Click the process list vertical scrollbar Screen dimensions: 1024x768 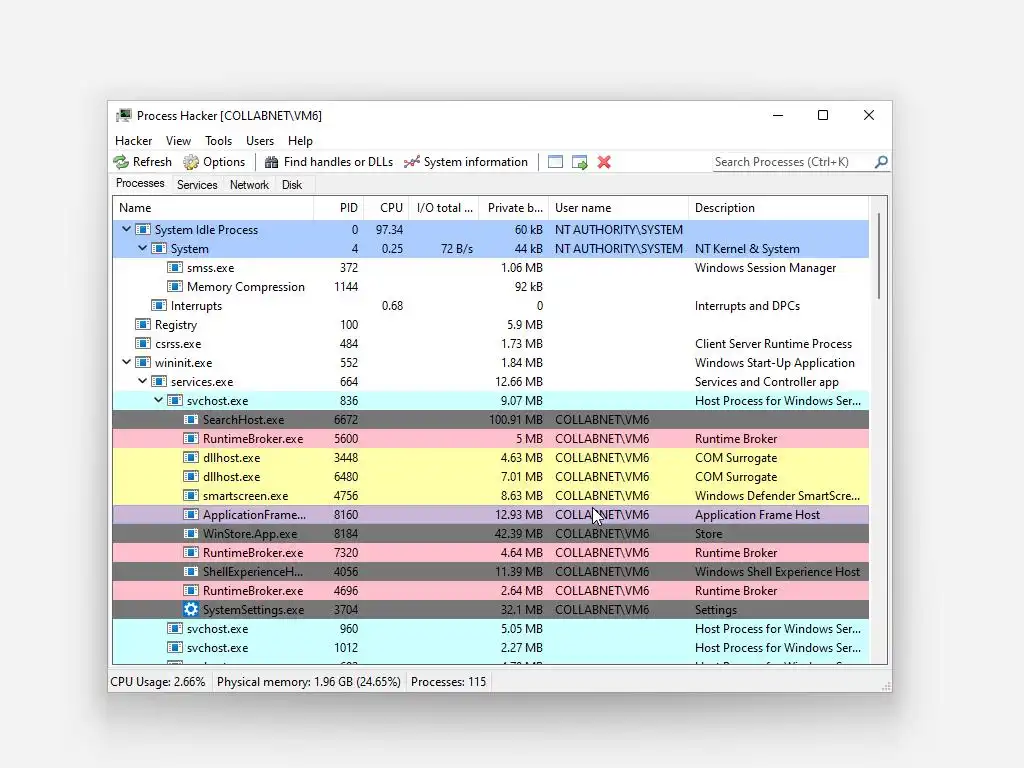pyautogui.click(x=878, y=256)
